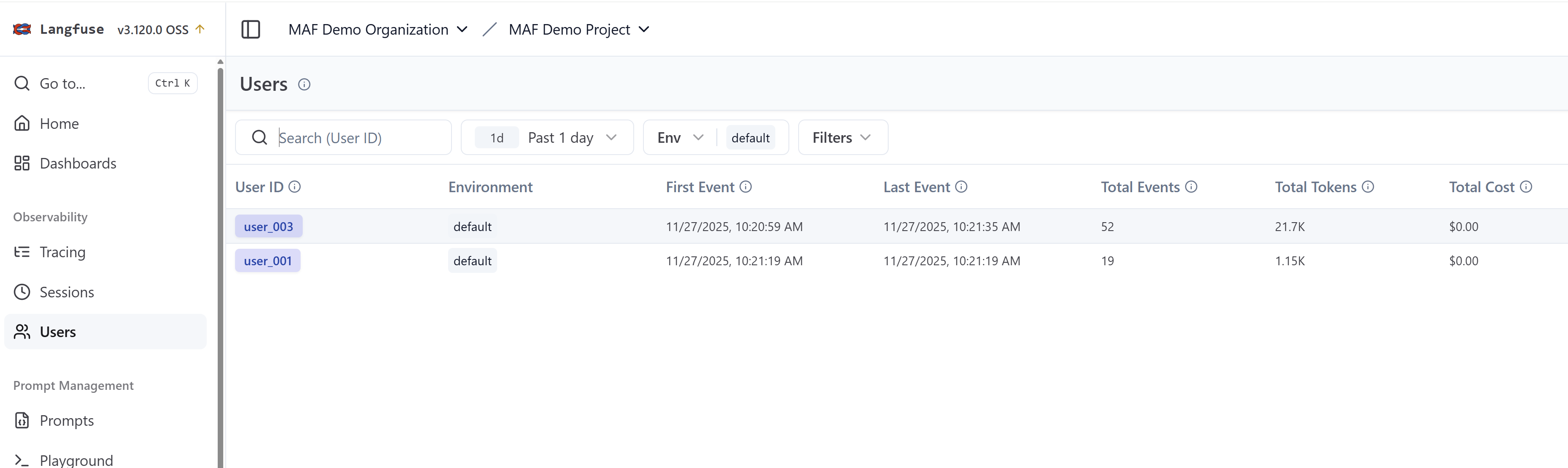Viewport: 1568px width, 468px height.
Task: Click the Langfuse logo icon
Action: [x=22, y=29]
